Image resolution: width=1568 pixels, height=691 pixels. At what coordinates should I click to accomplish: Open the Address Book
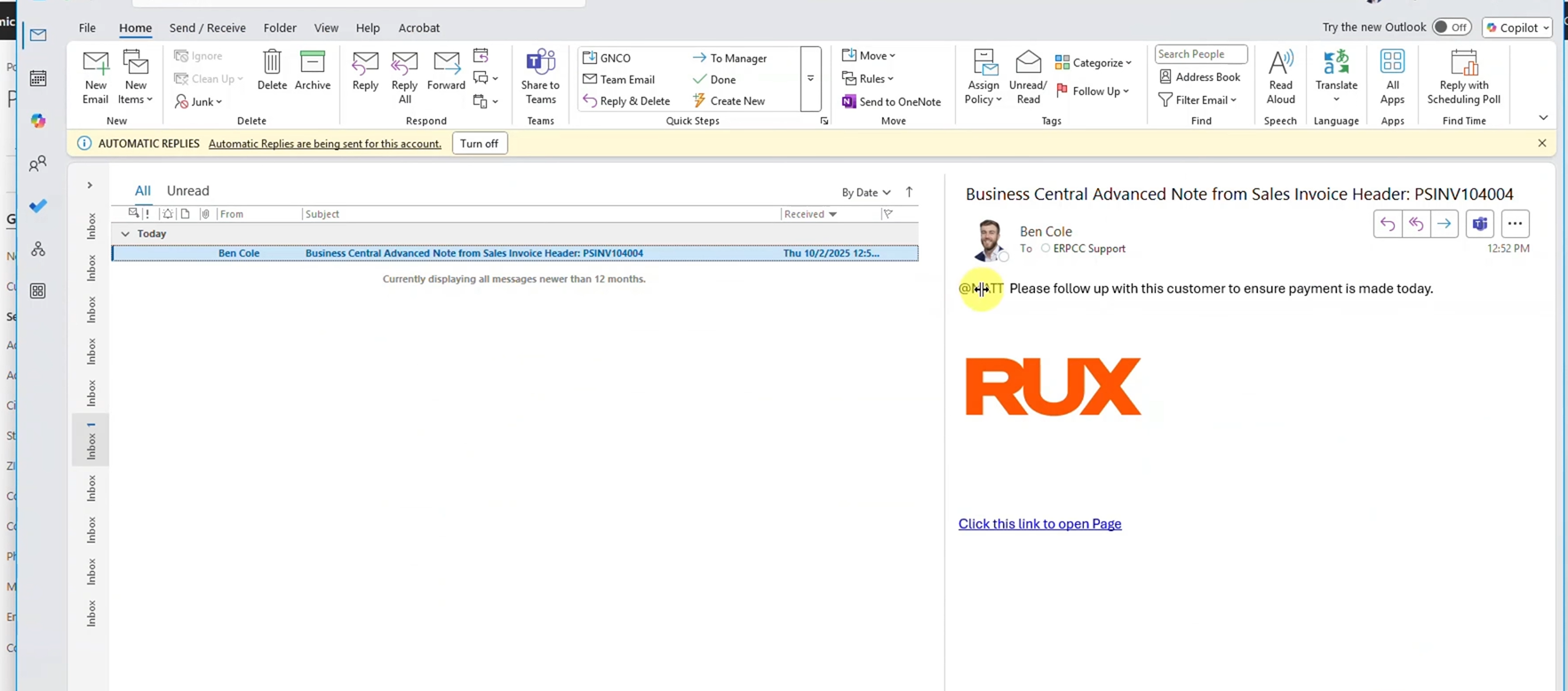click(x=1200, y=77)
